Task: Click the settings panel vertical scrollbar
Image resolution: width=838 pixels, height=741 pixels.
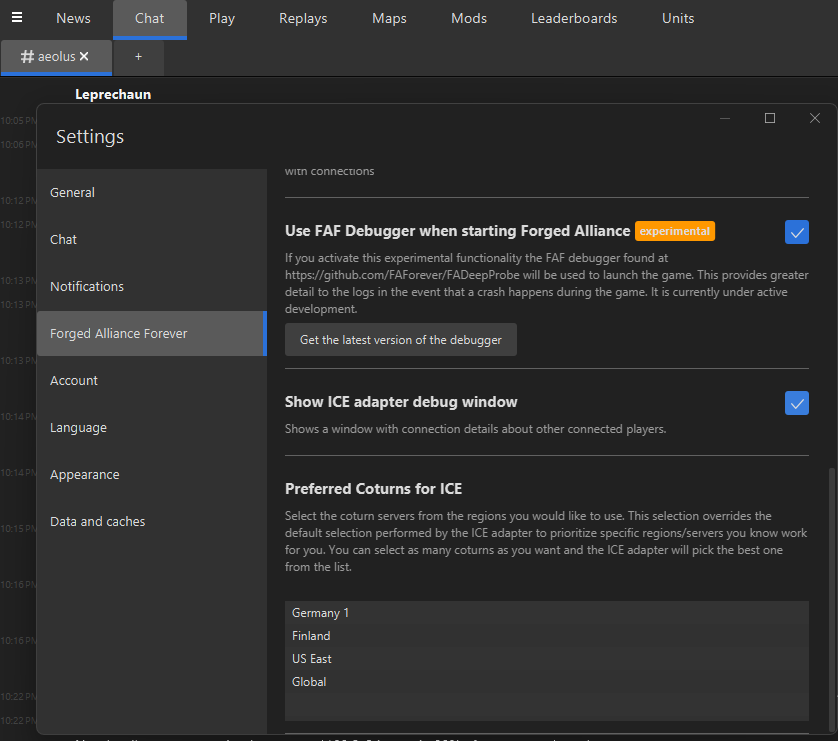Action: coord(831,598)
